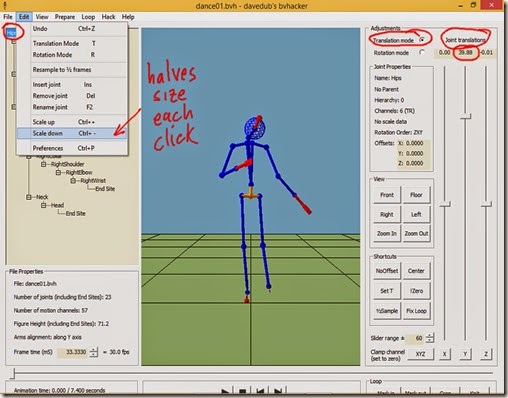This screenshot has height=398, width=508.
Task: Choose Translation Mode in the Edit menu
Action: pyautogui.click(x=72, y=43)
